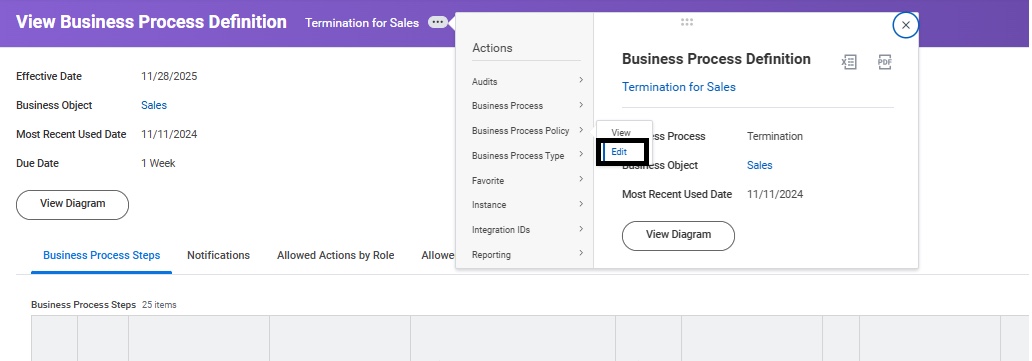Screen dimensions: 1032x361
Task: Click the related actions ellipsis button
Action: click(x=438, y=22)
